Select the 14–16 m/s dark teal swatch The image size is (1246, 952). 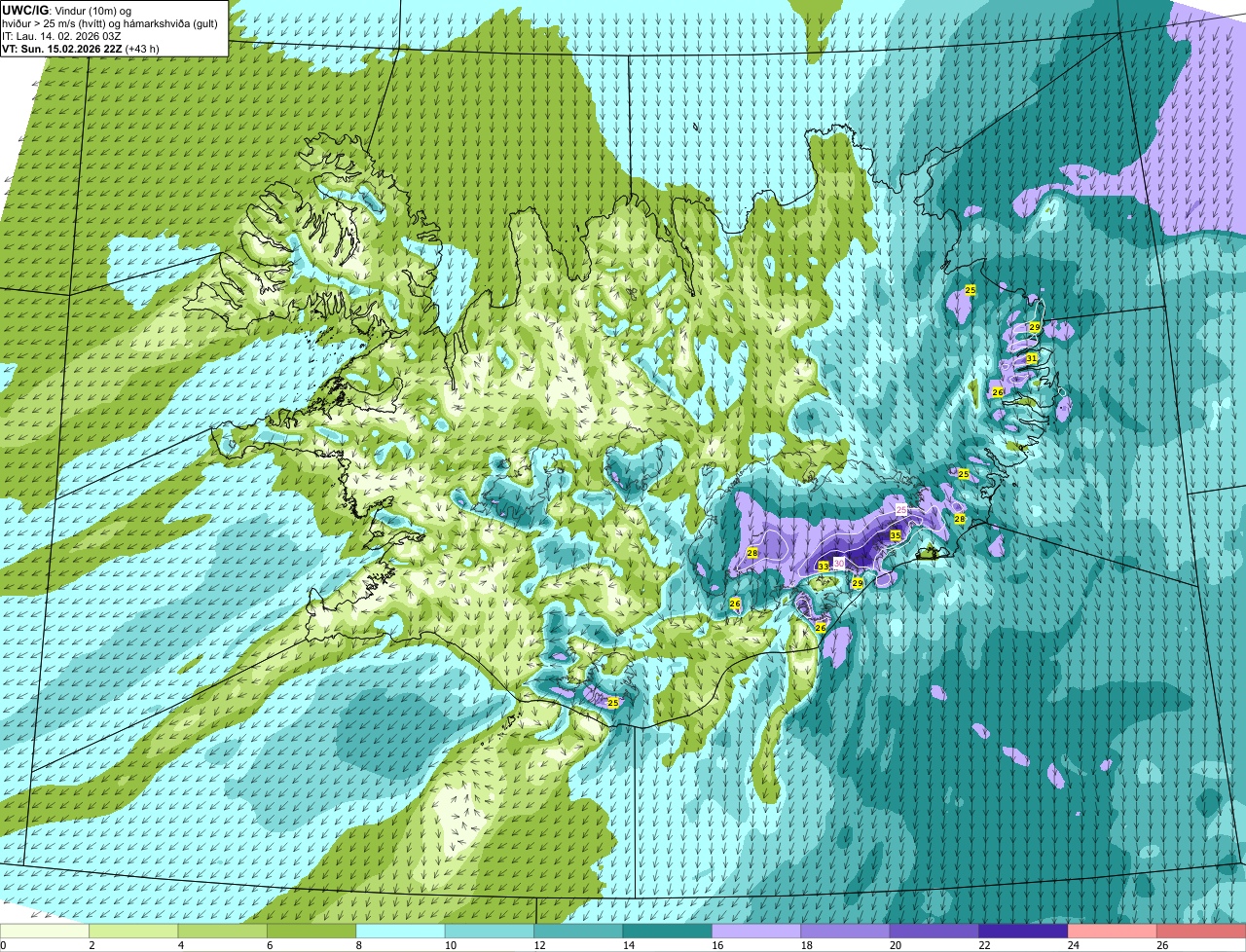[x=668, y=931]
